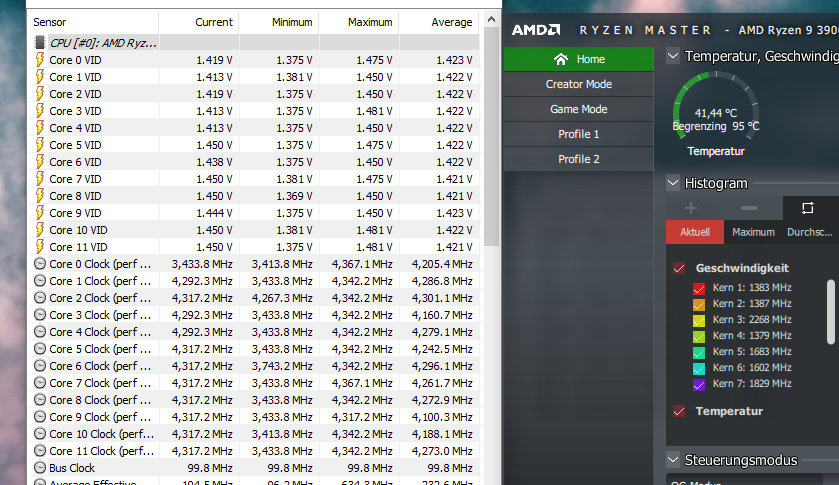Viewport: 839px width, 485px height.
Task: Collapse the Steuerungsmodus section
Action: click(x=673, y=459)
